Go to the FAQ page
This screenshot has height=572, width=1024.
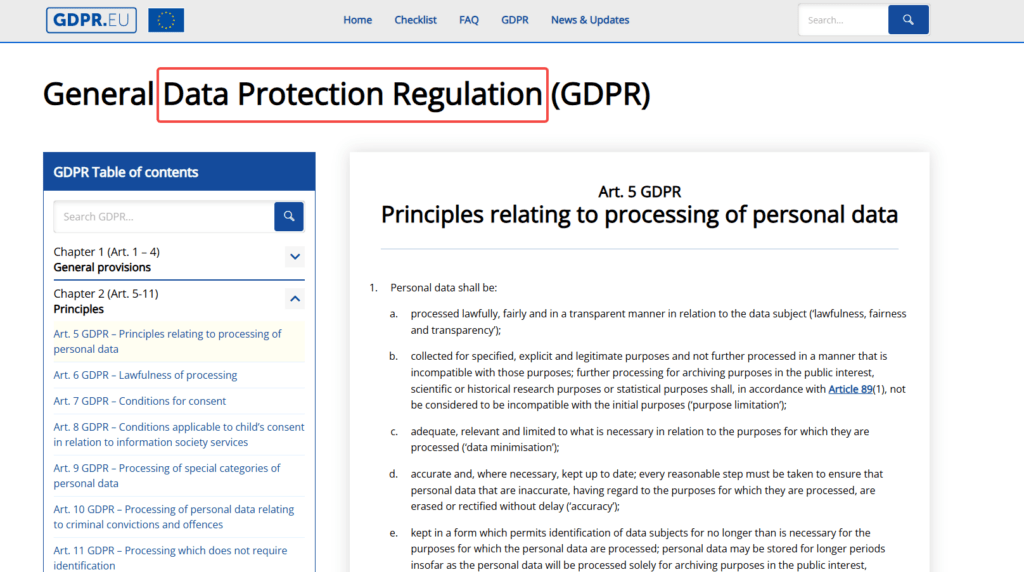pos(469,20)
